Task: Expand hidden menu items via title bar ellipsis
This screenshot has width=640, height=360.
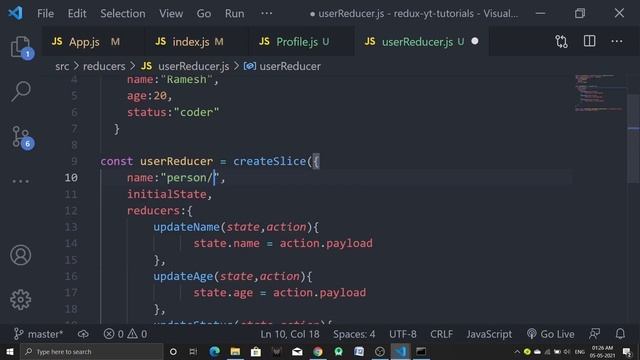Action: click(267, 13)
